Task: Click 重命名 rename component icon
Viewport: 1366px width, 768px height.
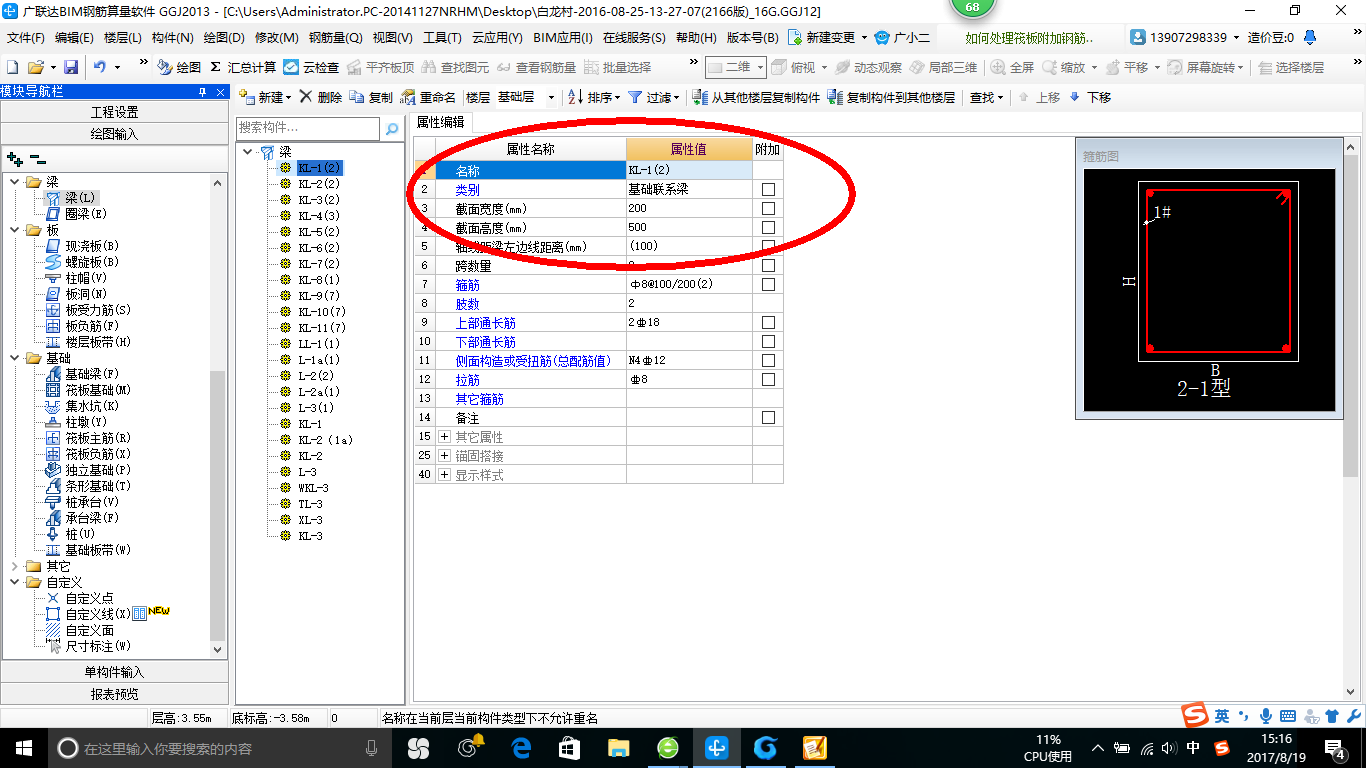Action: [x=428, y=97]
